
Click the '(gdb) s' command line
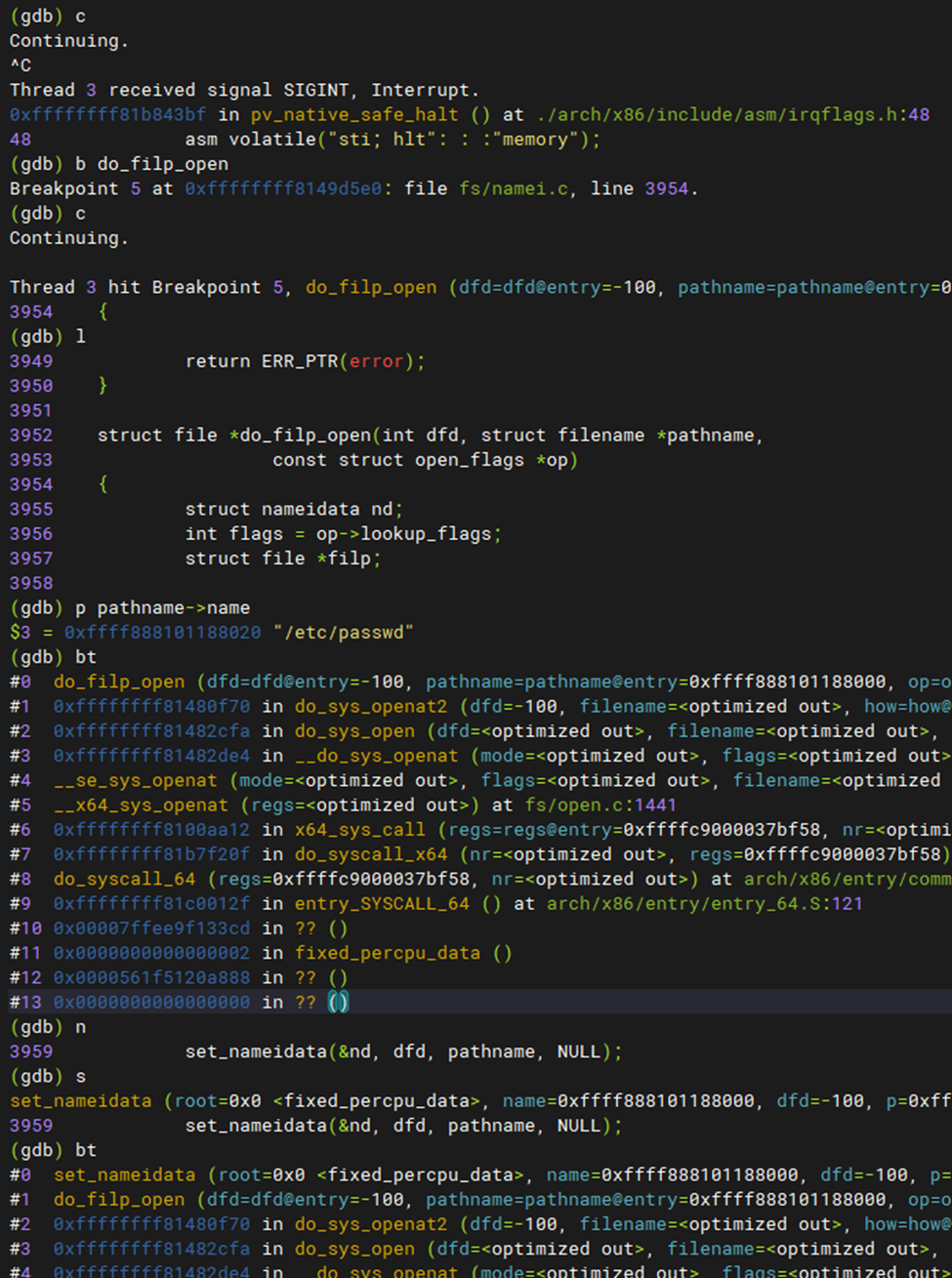(x=48, y=1076)
